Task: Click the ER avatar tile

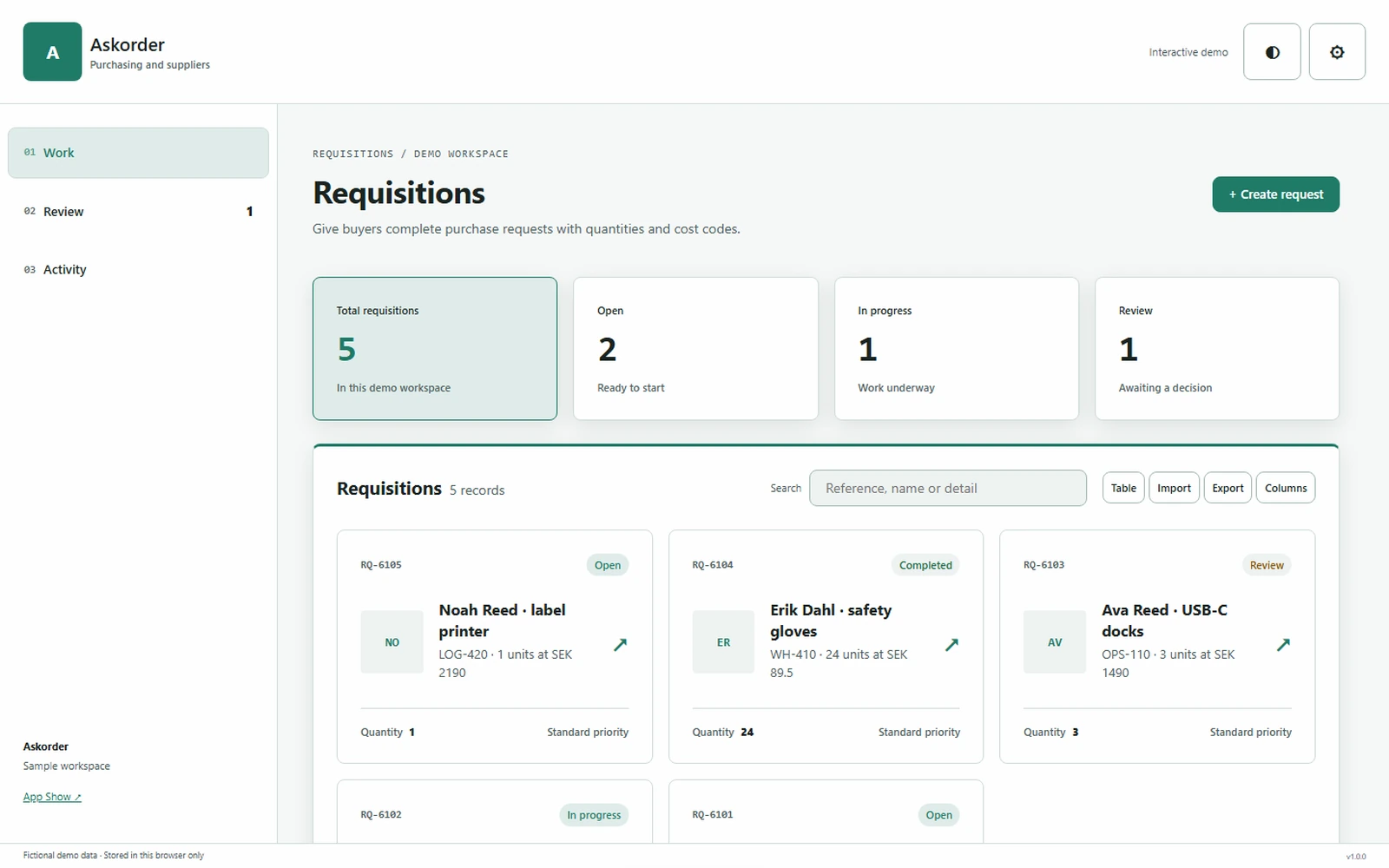Action: [723, 642]
